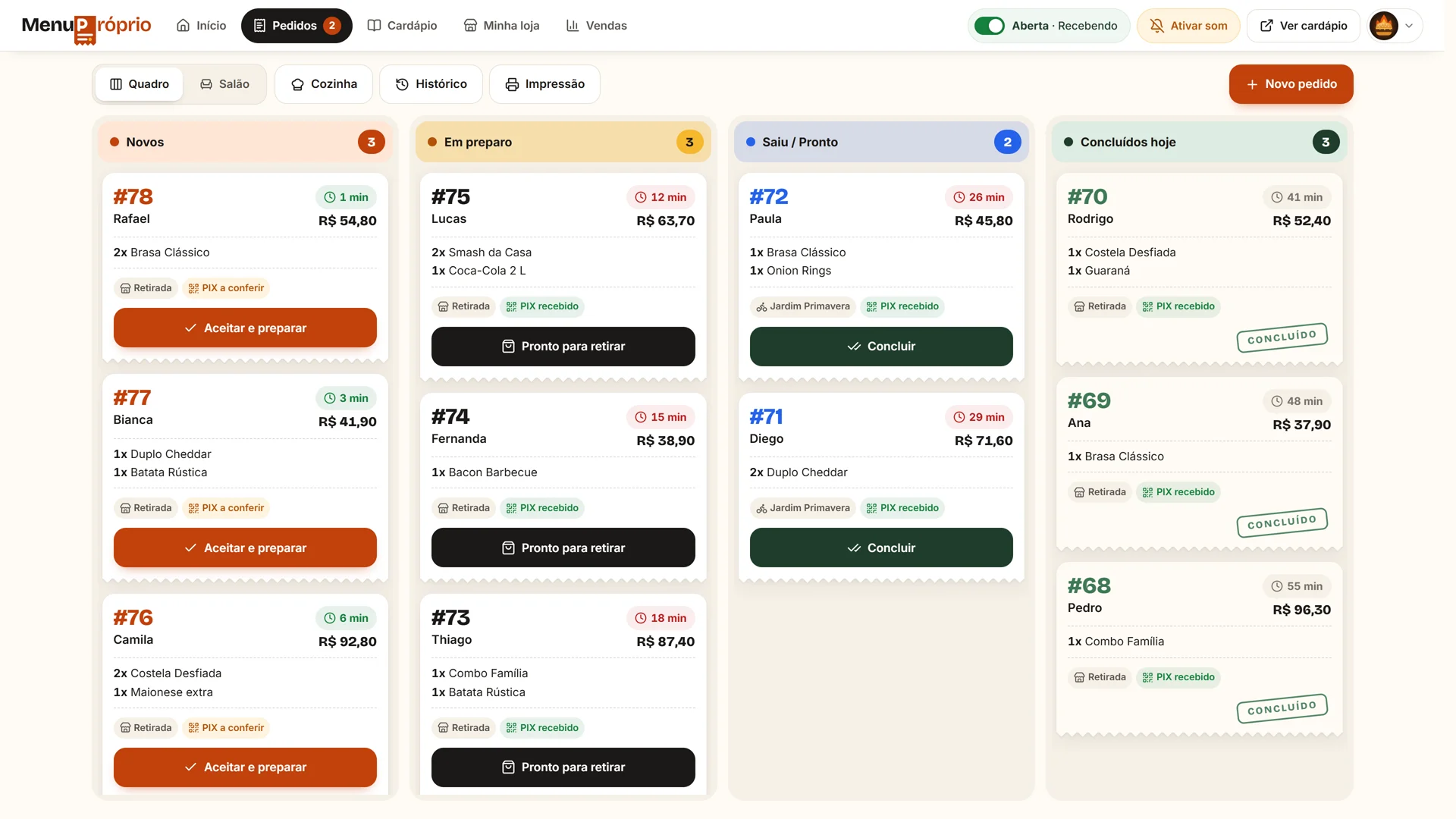The width and height of the screenshot is (1456, 819).
Task: Accept and prepare Bianca's order #77
Action: click(x=245, y=548)
